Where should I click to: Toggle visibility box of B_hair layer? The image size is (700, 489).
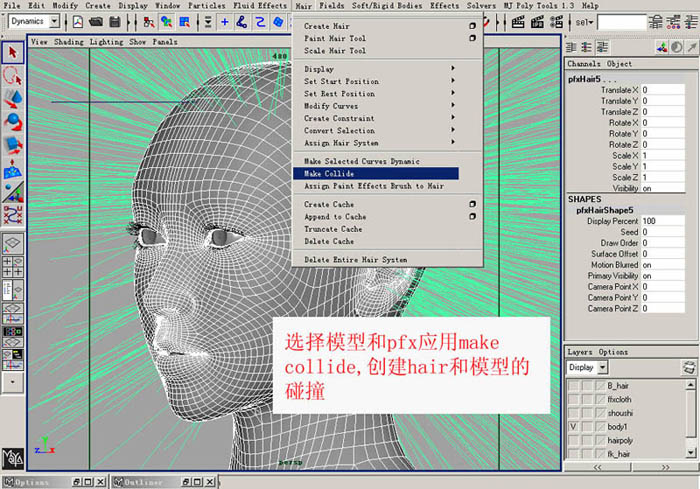[x=573, y=385]
